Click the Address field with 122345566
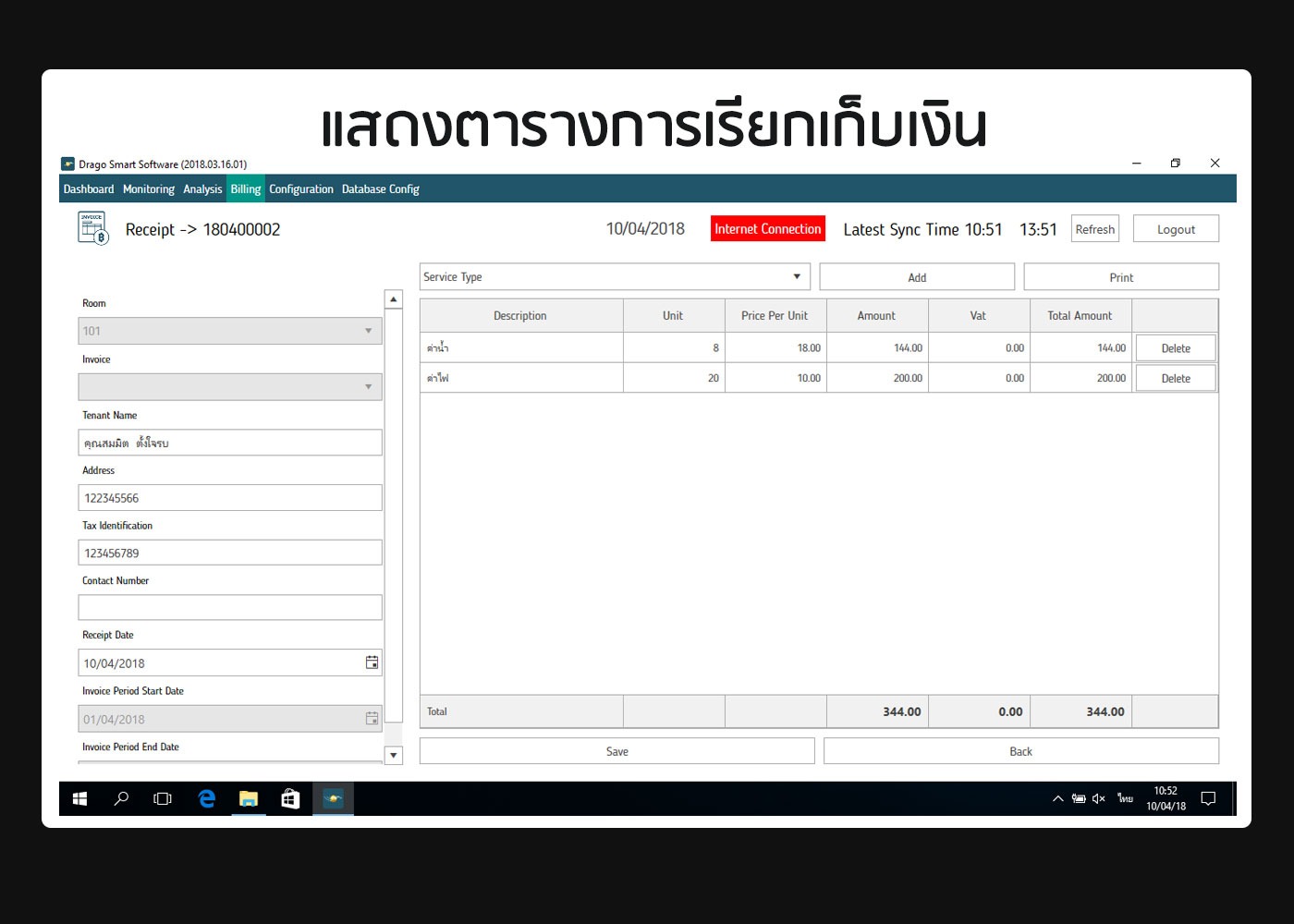 230,498
